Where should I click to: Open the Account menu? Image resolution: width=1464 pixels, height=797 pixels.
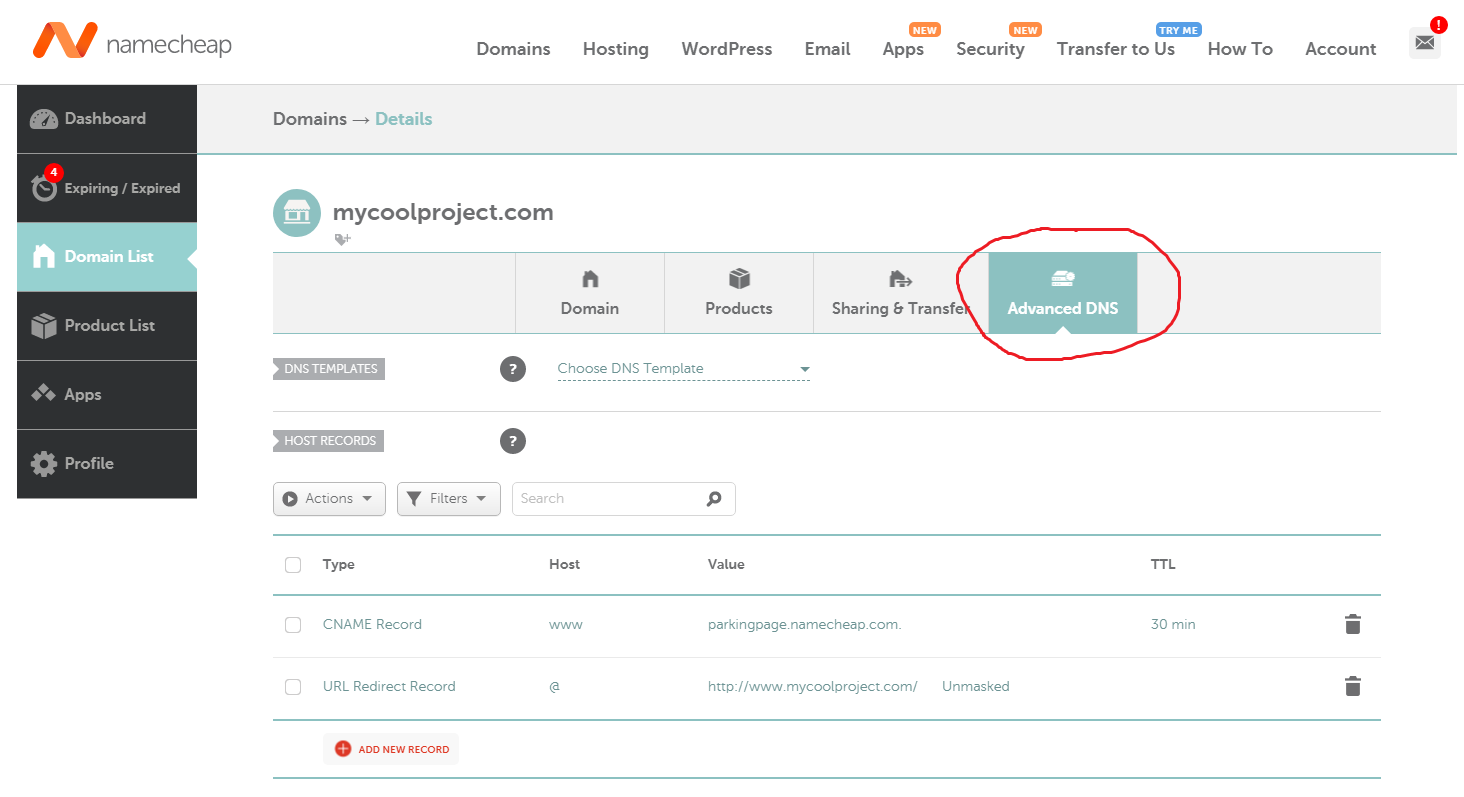(x=1341, y=49)
